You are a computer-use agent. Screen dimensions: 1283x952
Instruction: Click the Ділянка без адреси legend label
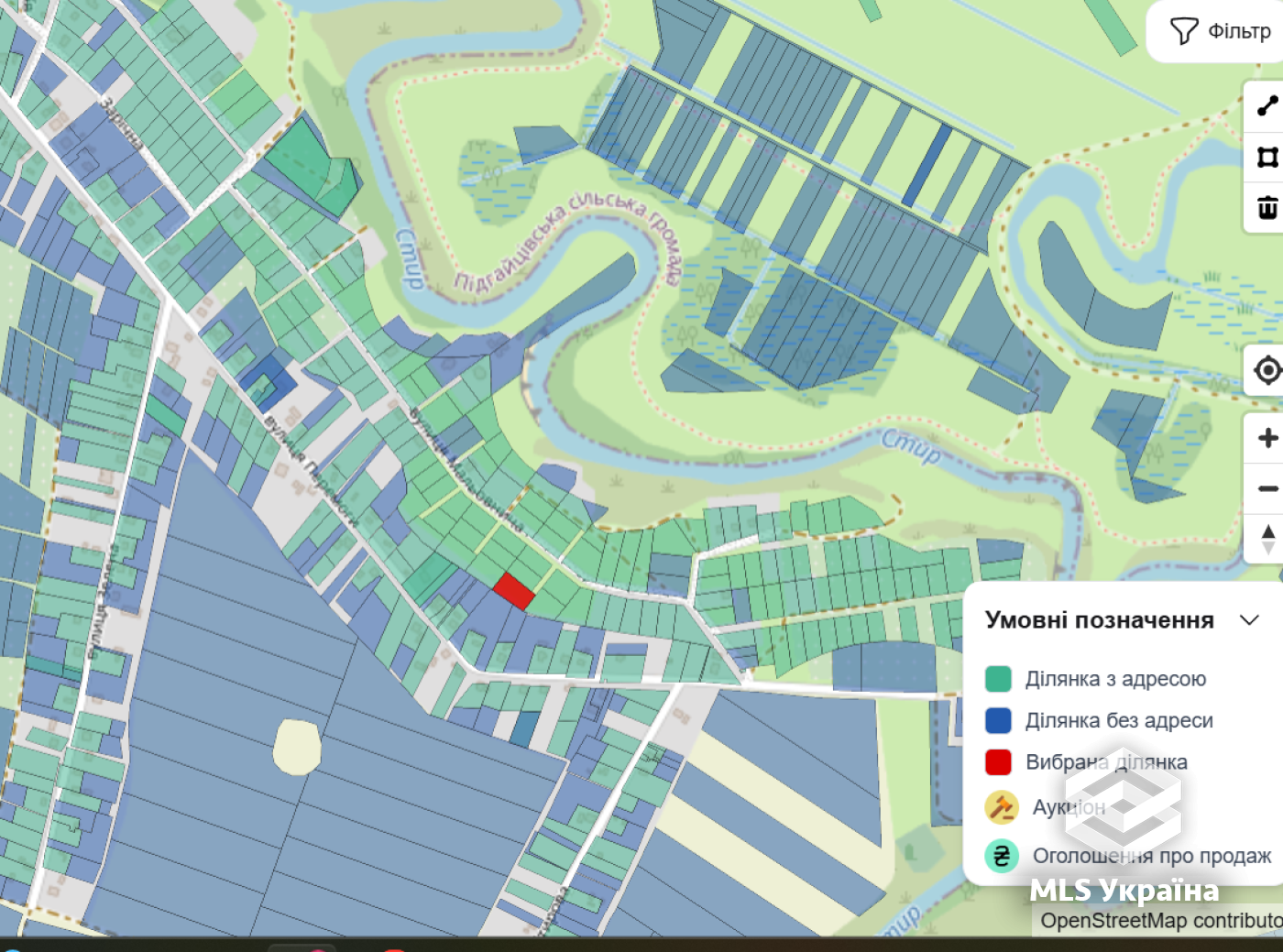tap(1119, 720)
